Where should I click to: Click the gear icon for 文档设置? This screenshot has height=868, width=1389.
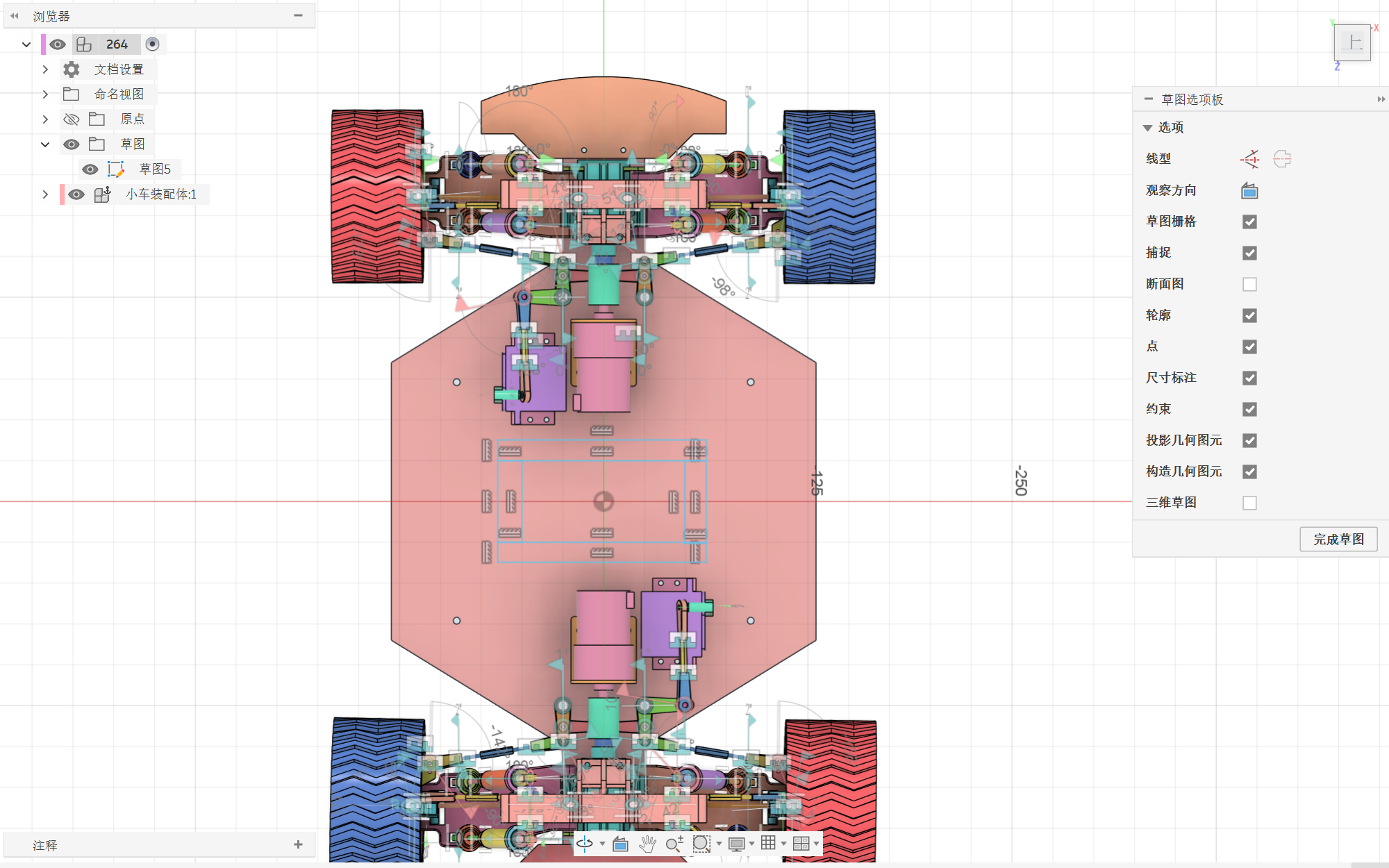click(71, 69)
